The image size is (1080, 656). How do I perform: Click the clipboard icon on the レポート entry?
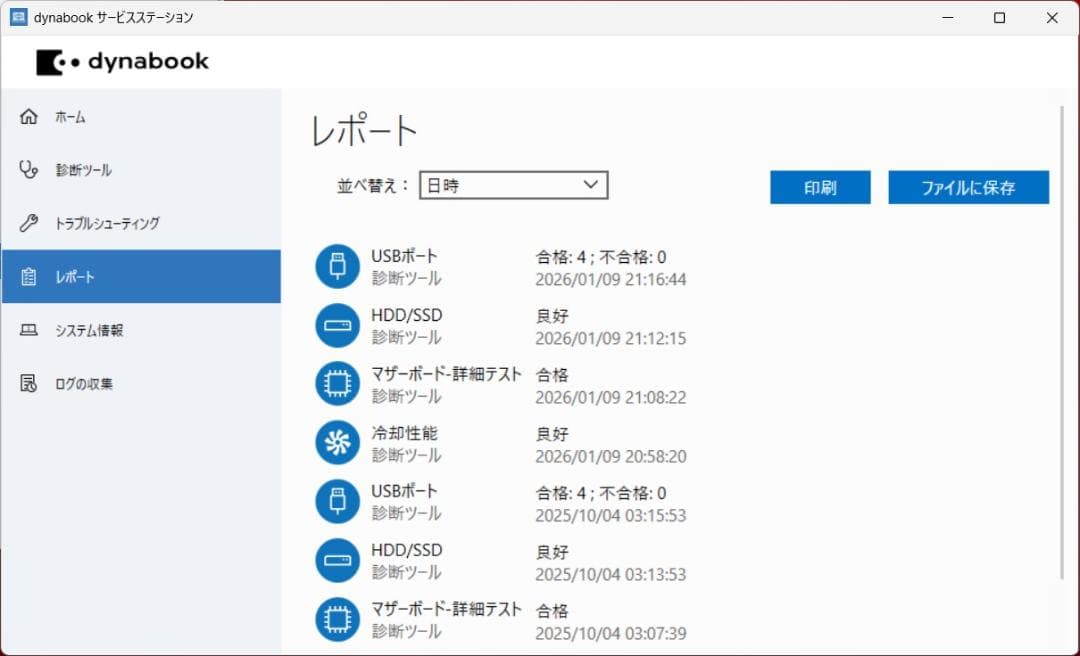pos(27,276)
